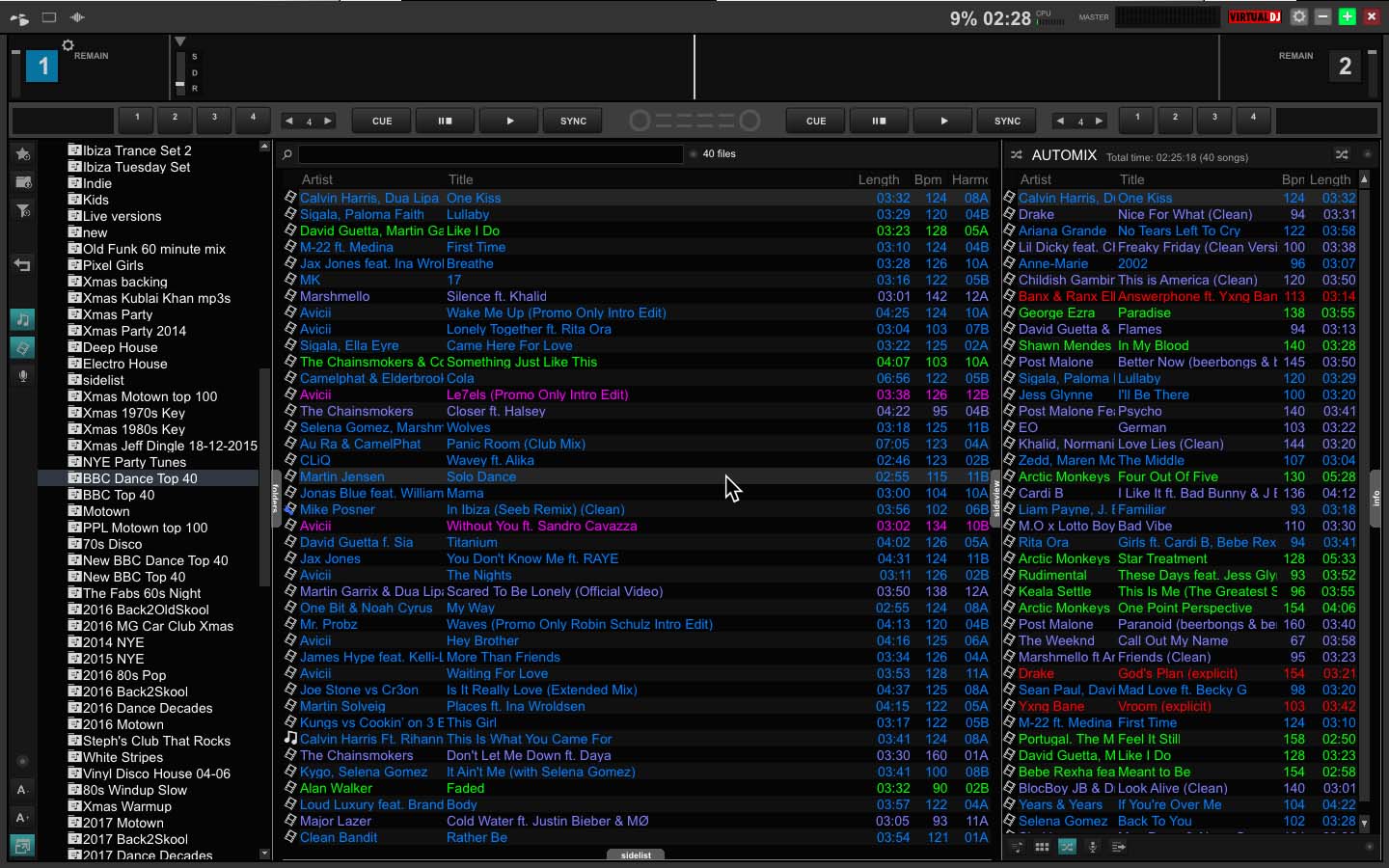Viewport: 1389px width, 868px height.
Task: Select the music note sidebar icon
Action: (x=22, y=318)
